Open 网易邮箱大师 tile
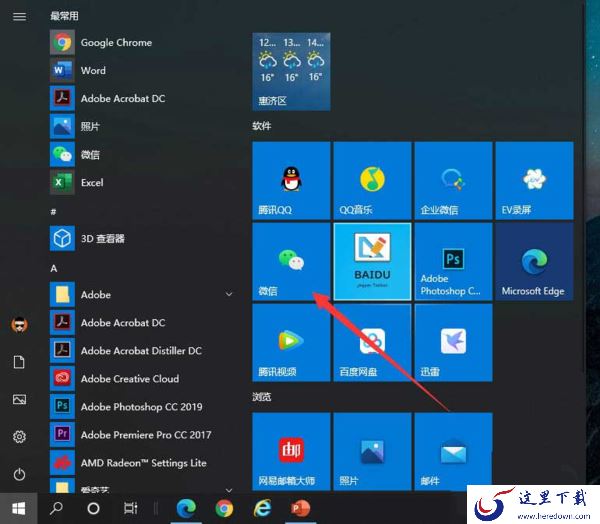 pyautogui.click(x=291, y=451)
